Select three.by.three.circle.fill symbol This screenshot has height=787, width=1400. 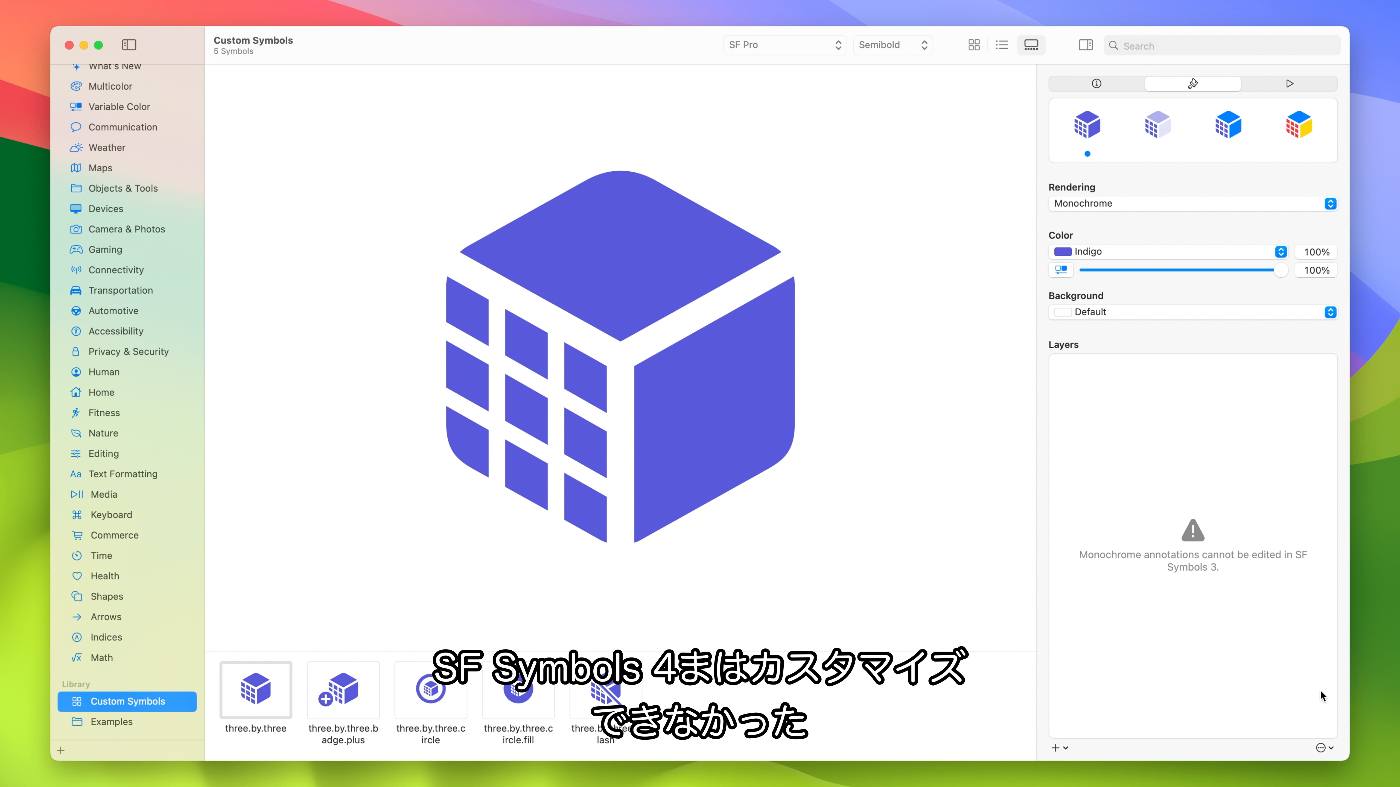point(518,690)
